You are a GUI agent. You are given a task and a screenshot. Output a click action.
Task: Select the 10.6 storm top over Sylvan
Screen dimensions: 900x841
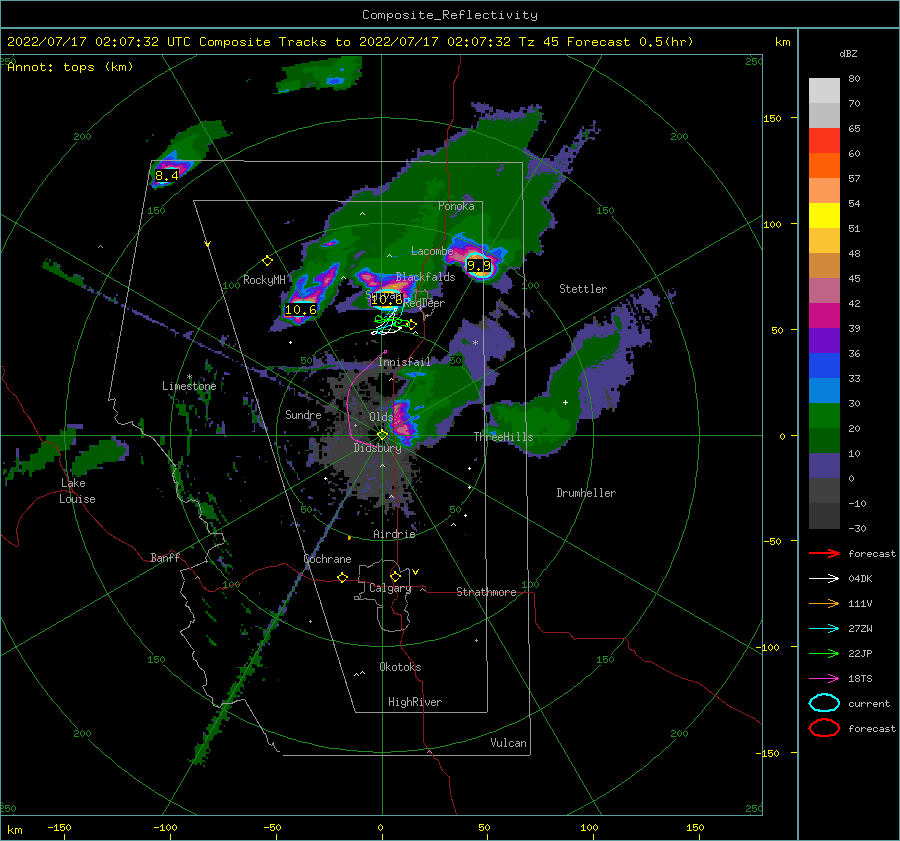(x=386, y=300)
